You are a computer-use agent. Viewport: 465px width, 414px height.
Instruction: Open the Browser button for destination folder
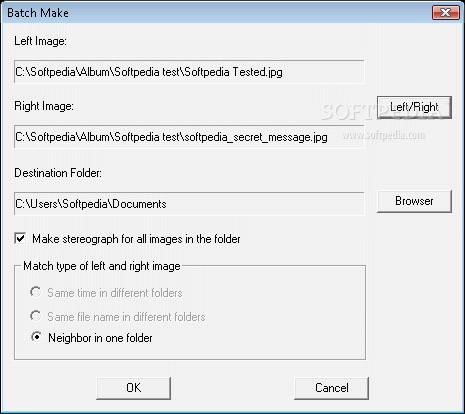pyautogui.click(x=414, y=201)
